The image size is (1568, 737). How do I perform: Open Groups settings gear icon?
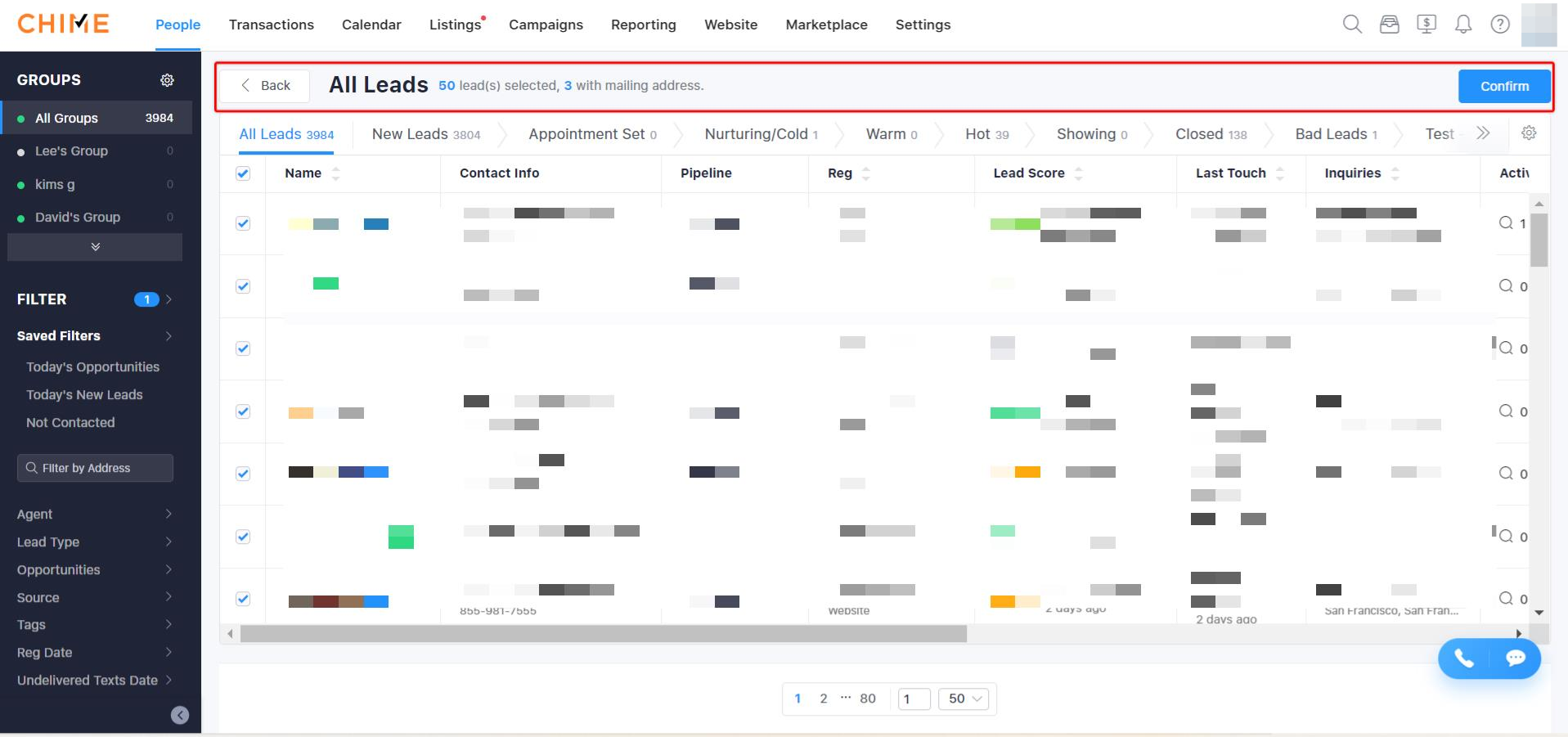tap(167, 80)
